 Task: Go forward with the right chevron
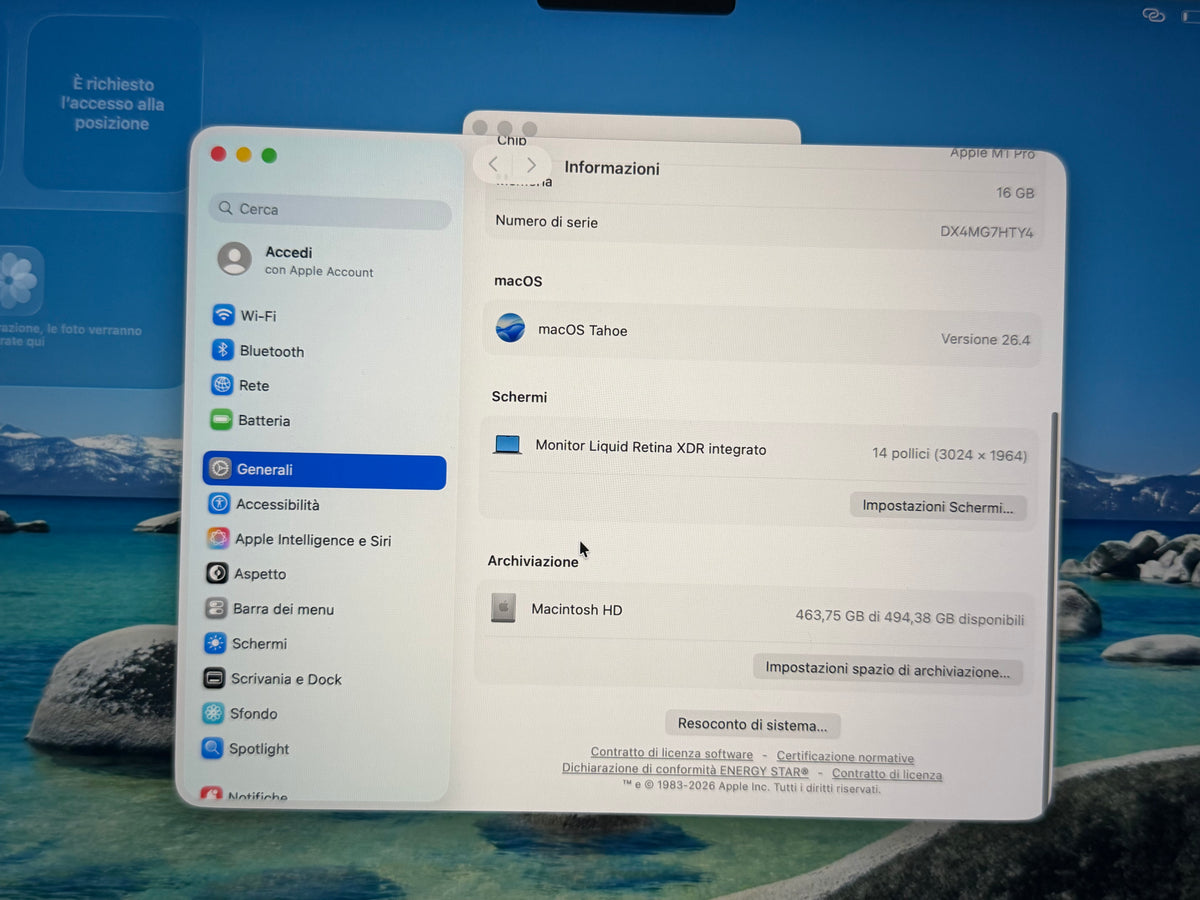pos(531,164)
